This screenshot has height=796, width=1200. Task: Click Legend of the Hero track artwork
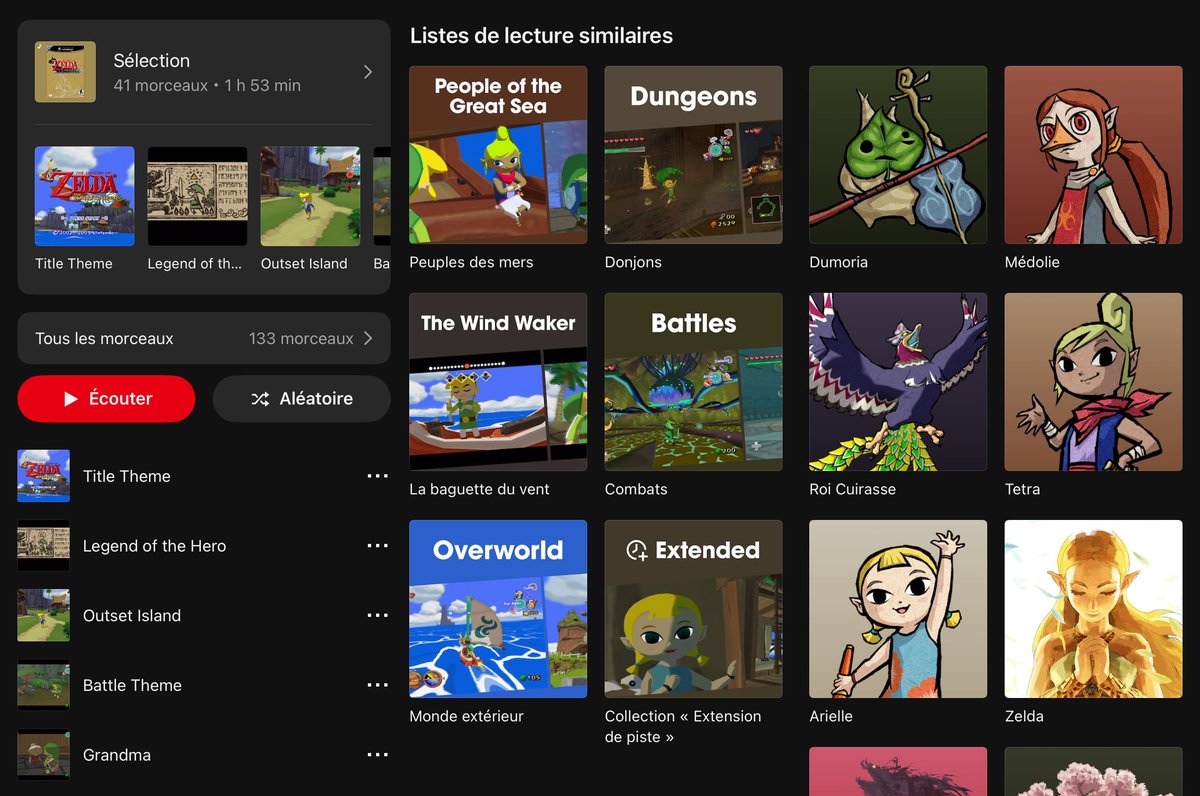(x=44, y=546)
